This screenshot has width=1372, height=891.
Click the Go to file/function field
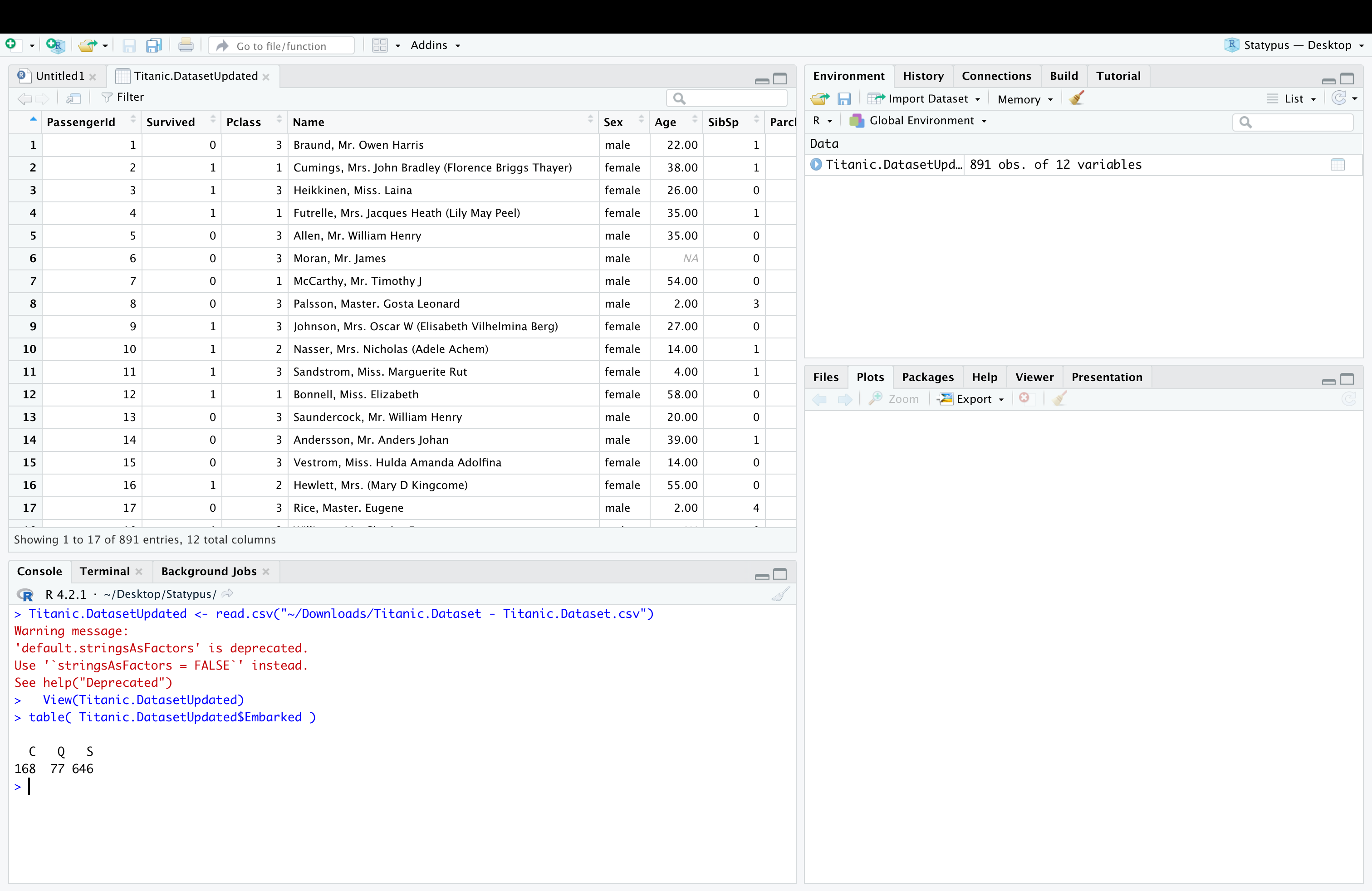coord(281,46)
